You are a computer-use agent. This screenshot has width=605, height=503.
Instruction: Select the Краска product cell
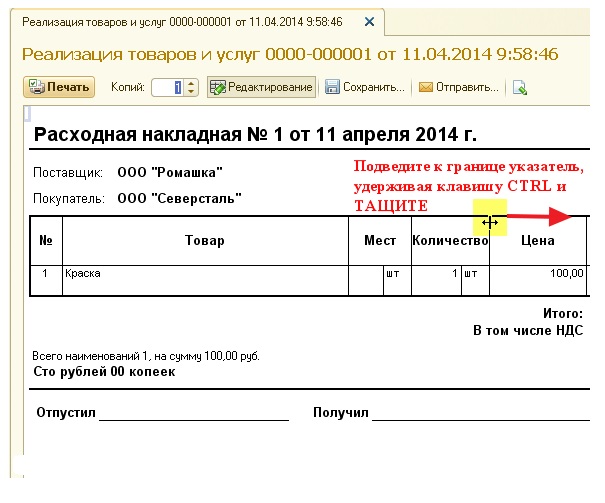tap(205, 280)
